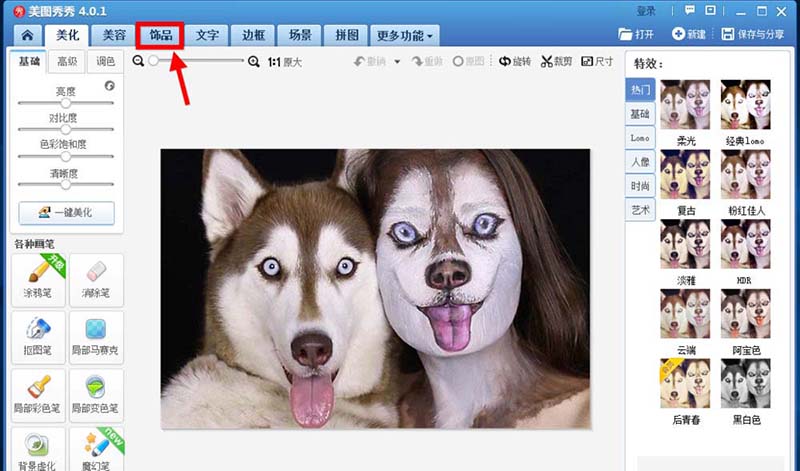800x471 pixels.
Task: Select the 局部变色笔 tool
Action: pos(96,395)
